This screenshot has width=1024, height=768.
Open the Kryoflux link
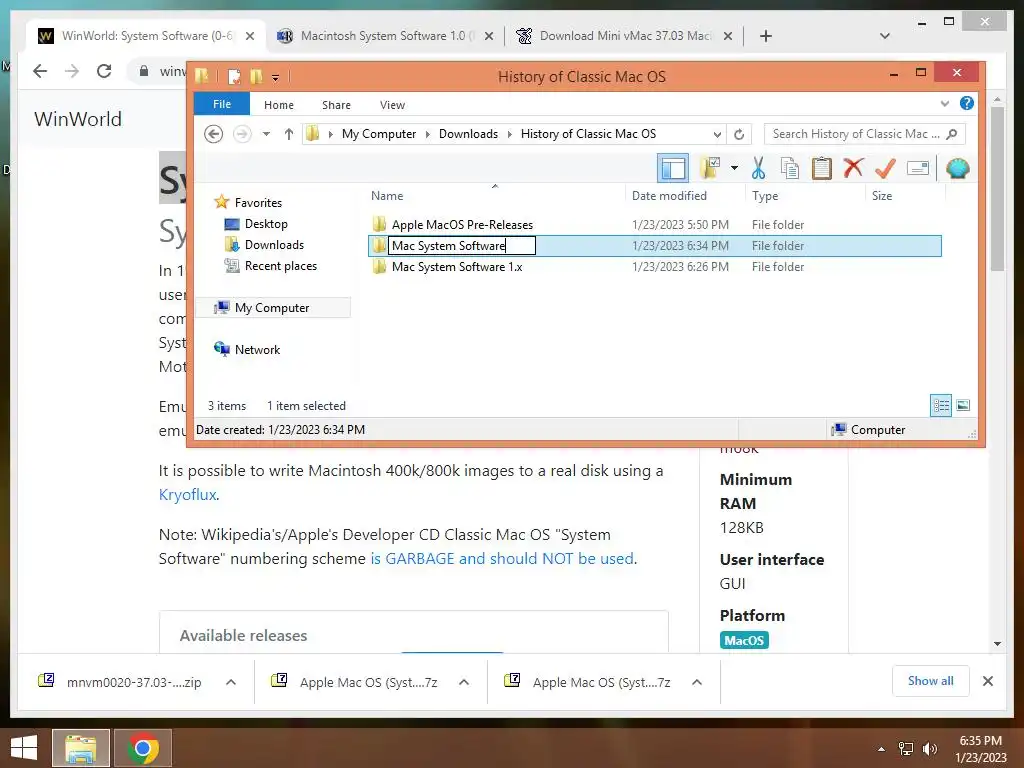click(x=187, y=494)
